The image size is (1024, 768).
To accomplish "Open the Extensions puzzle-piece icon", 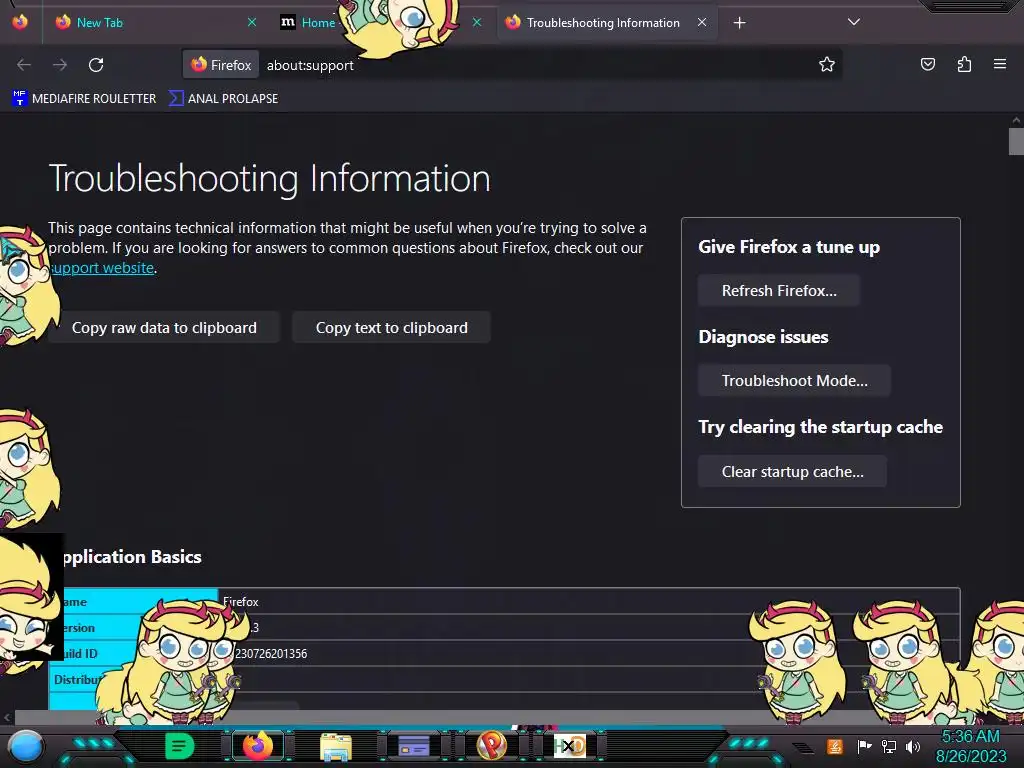I will tap(964, 64).
